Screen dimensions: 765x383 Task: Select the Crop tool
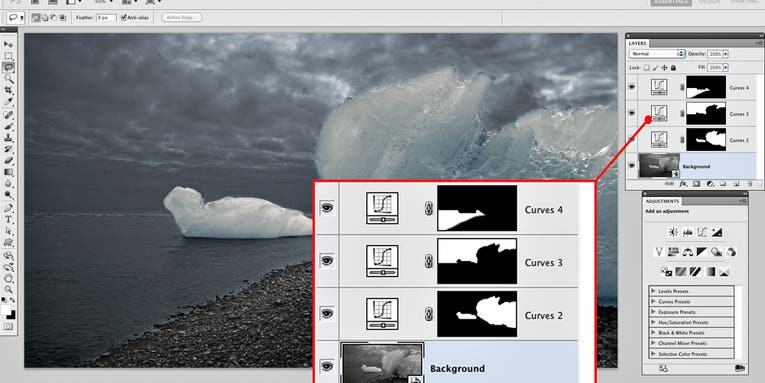[x=9, y=91]
